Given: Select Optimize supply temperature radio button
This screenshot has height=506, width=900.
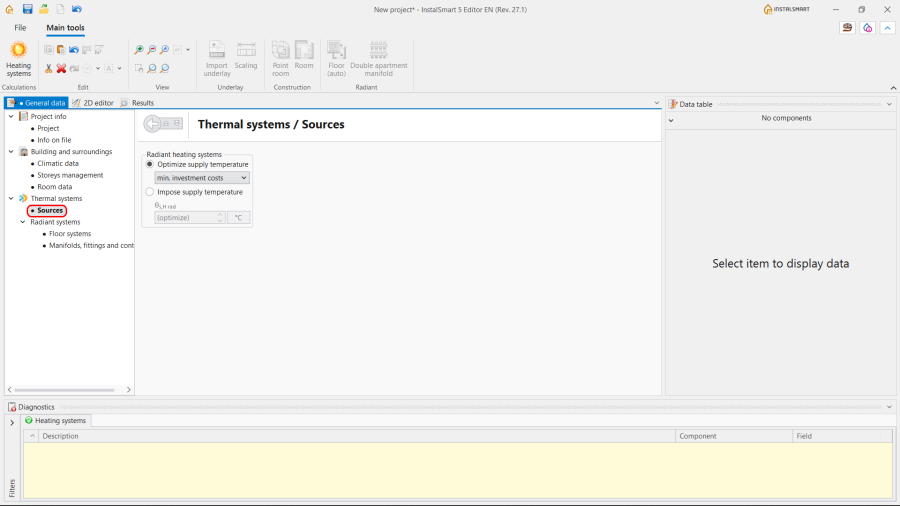Looking at the screenshot, I should 150,164.
